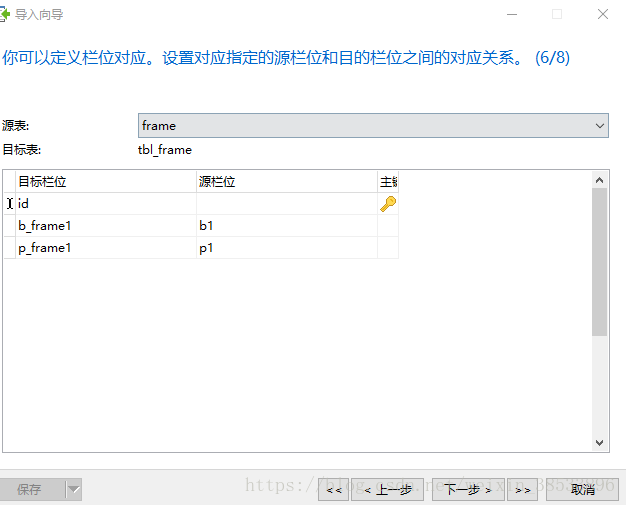Click the empty source field cell for id
This screenshot has height=505, width=626.
click(287, 204)
